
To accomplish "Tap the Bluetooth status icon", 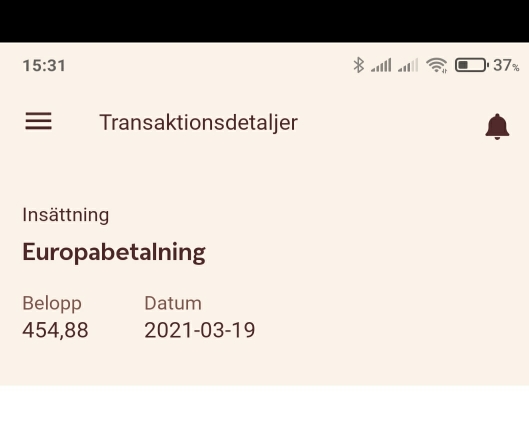I will click(x=359, y=65).
